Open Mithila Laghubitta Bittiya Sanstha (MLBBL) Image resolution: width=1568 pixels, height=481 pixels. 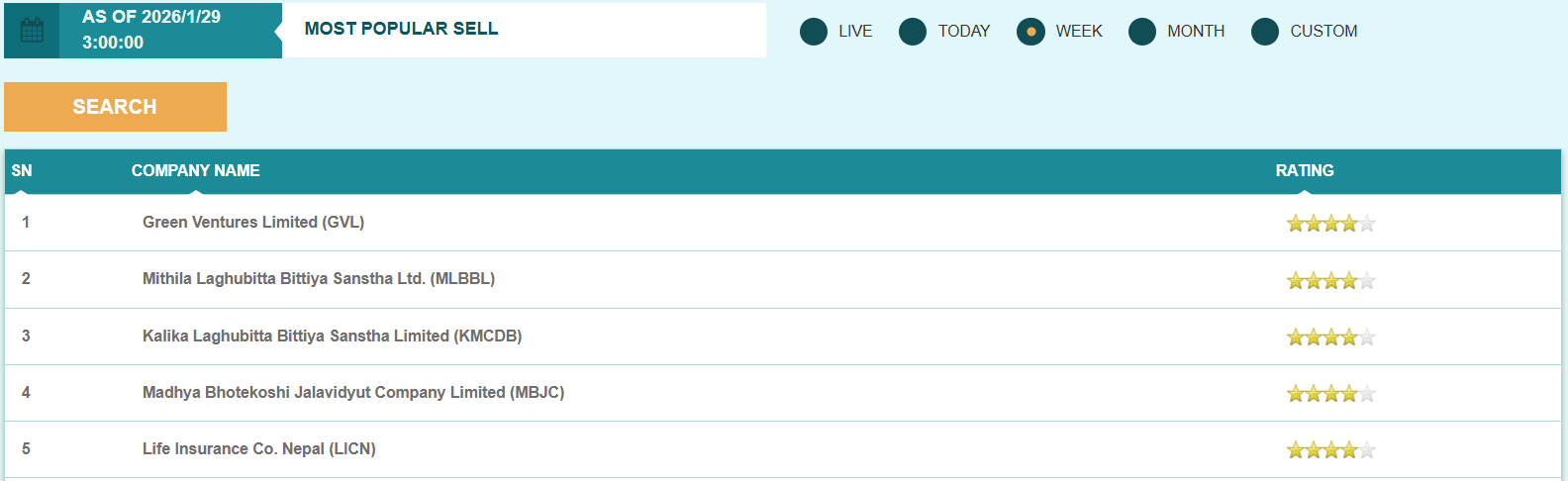(x=318, y=279)
